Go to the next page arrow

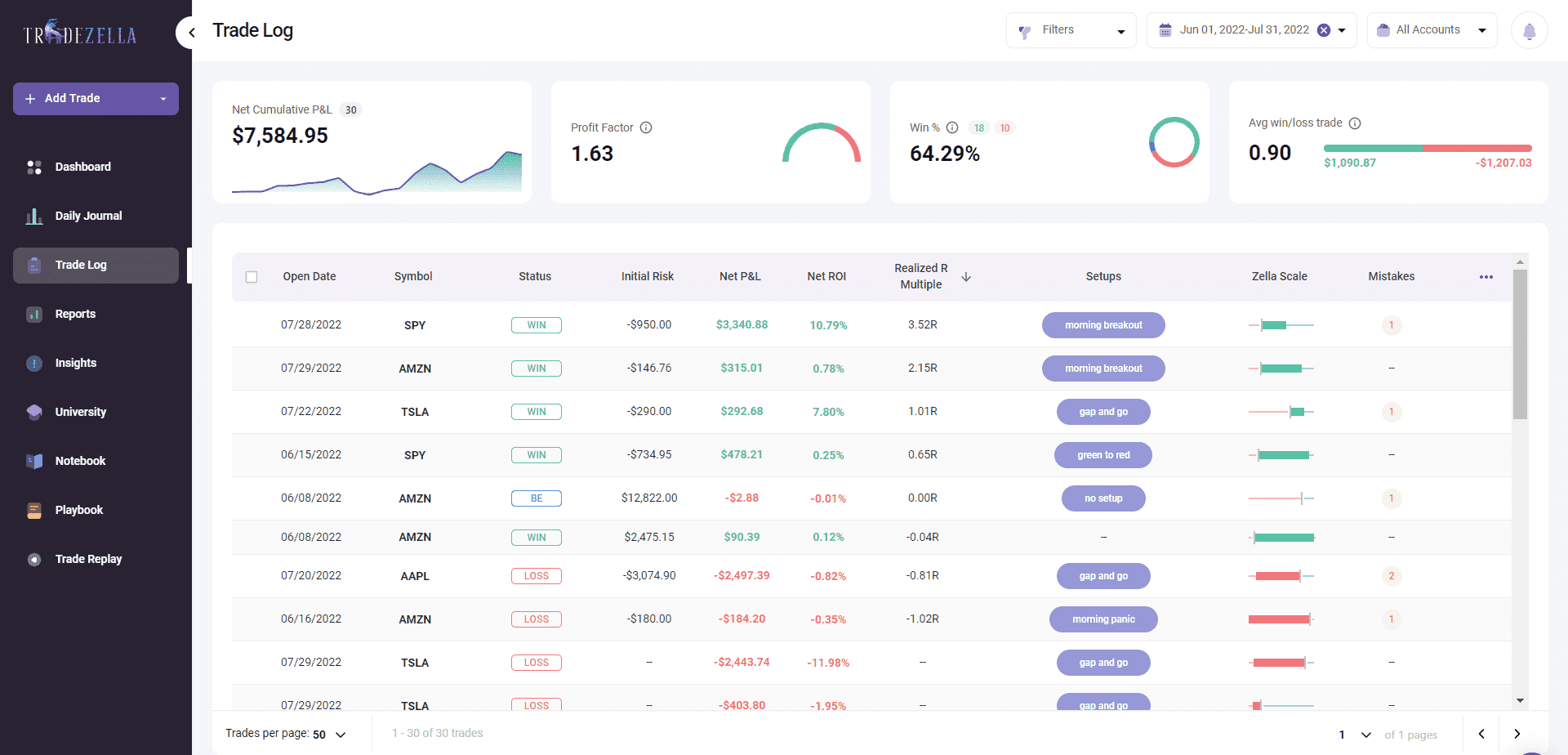point(1517,734)
